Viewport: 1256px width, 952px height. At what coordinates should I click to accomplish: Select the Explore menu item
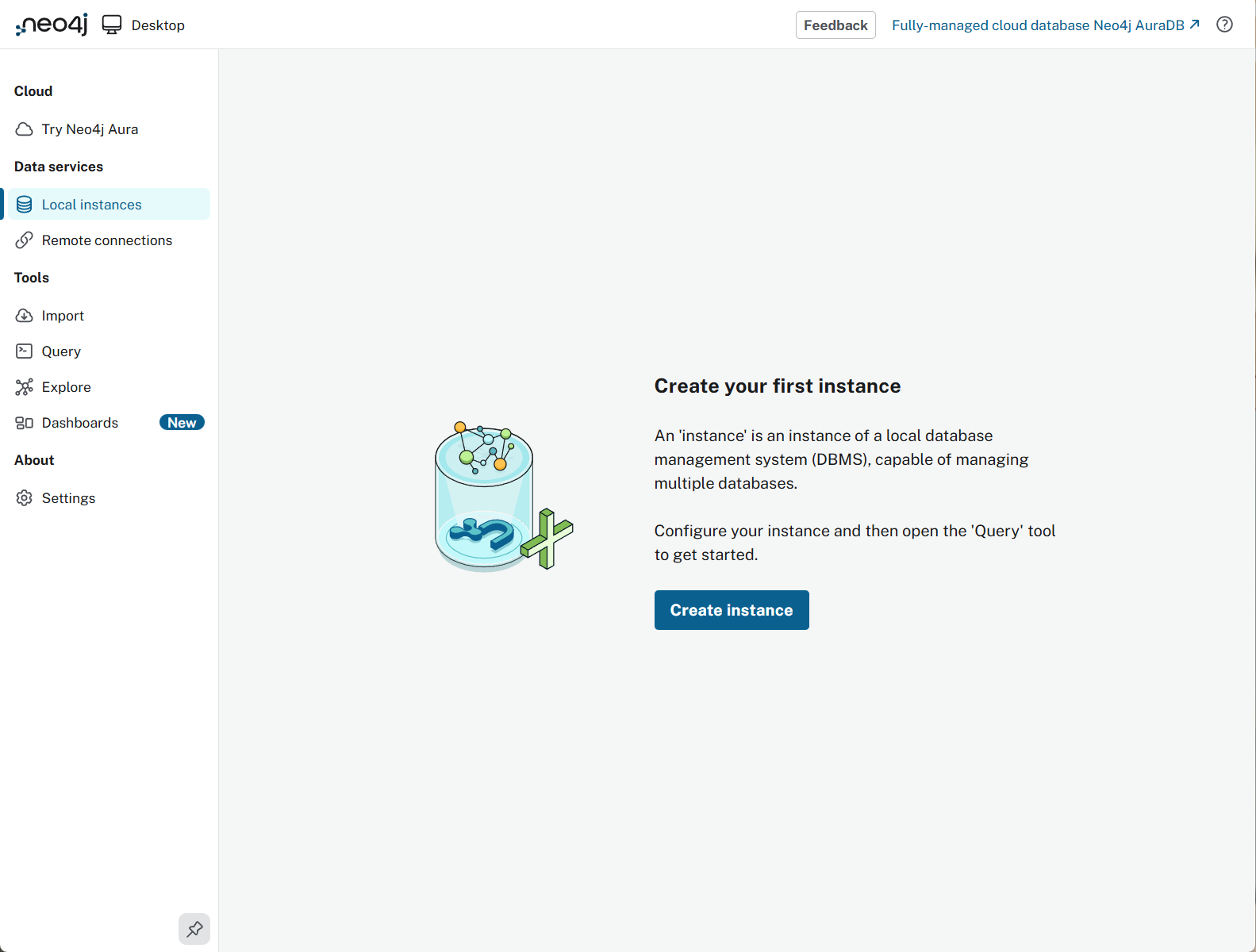click(x=67, y=387)
